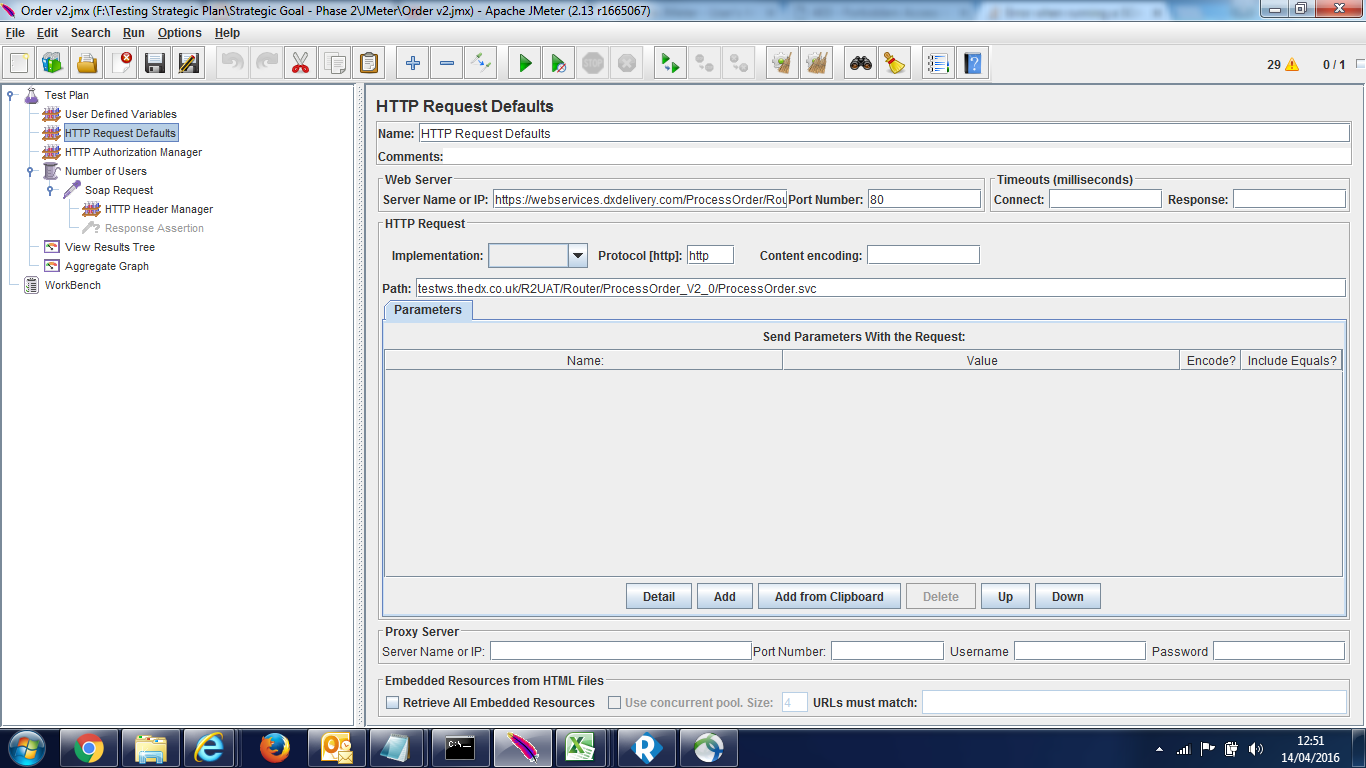Click the Clear results toolbar icon
Screen dimensions: 1366x768
tap(783, 64)
